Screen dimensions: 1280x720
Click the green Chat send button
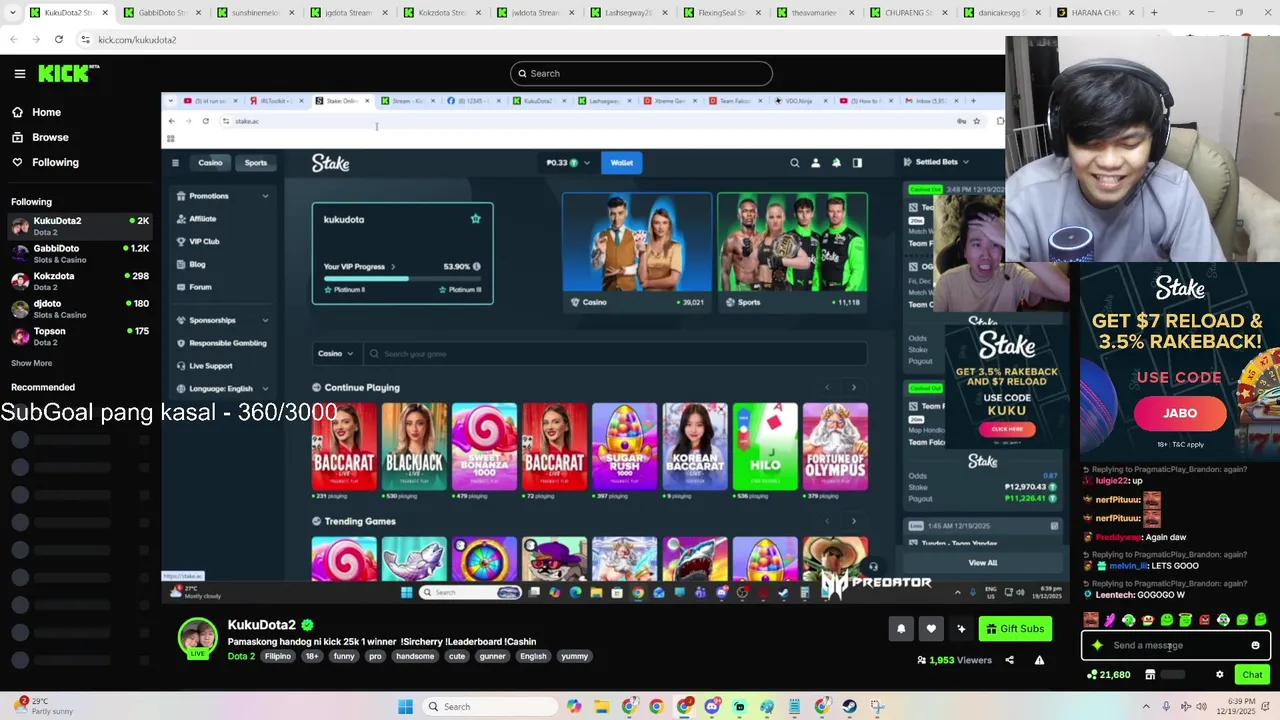click(x=1252, y=675)
